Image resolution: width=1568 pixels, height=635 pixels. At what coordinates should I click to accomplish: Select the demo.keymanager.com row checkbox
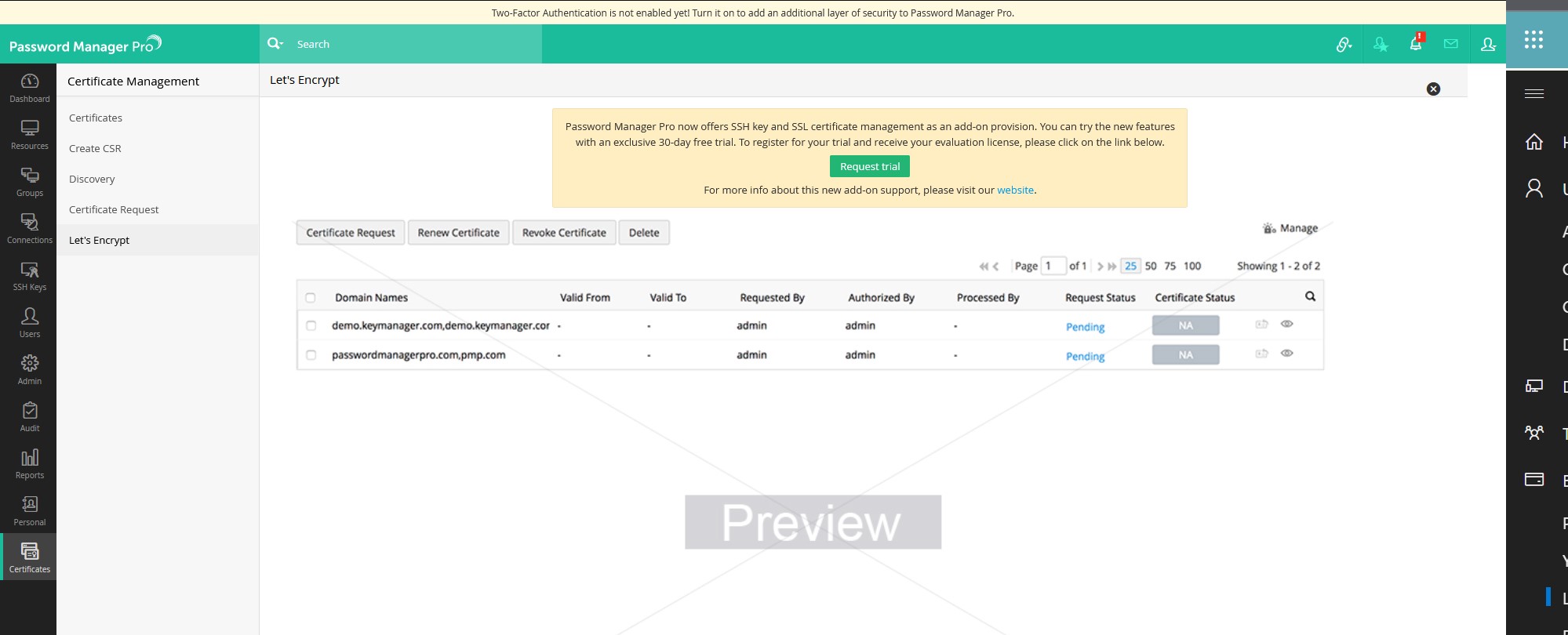point(311,325)
